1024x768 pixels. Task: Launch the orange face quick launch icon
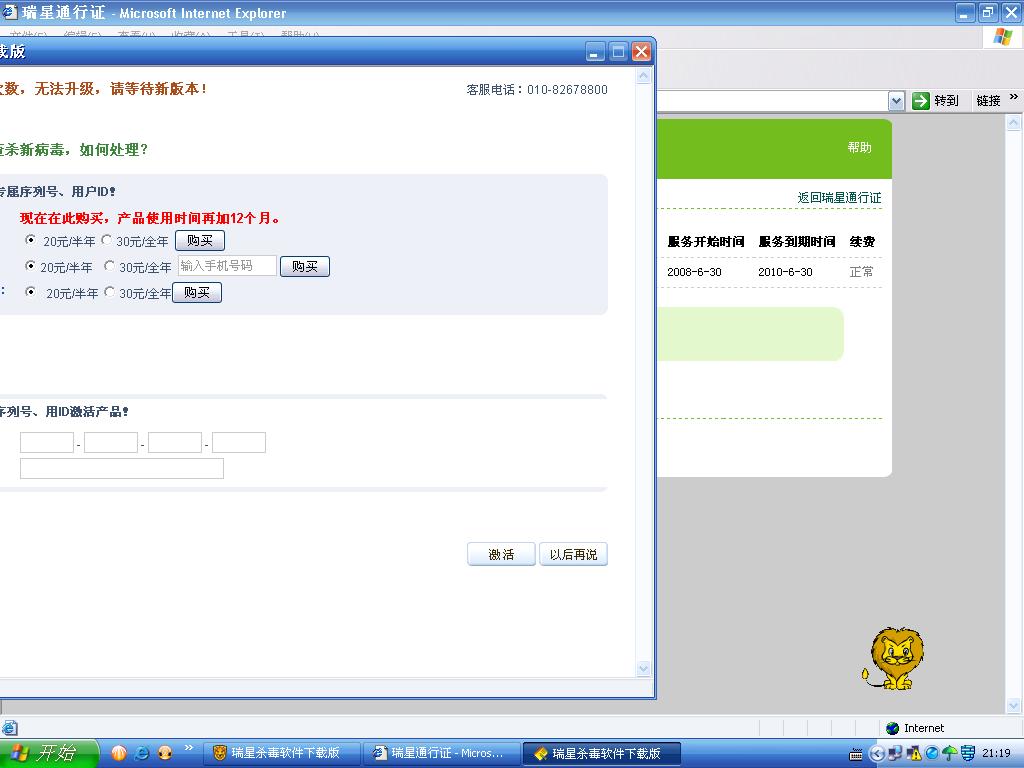click(x=165, y=753)
